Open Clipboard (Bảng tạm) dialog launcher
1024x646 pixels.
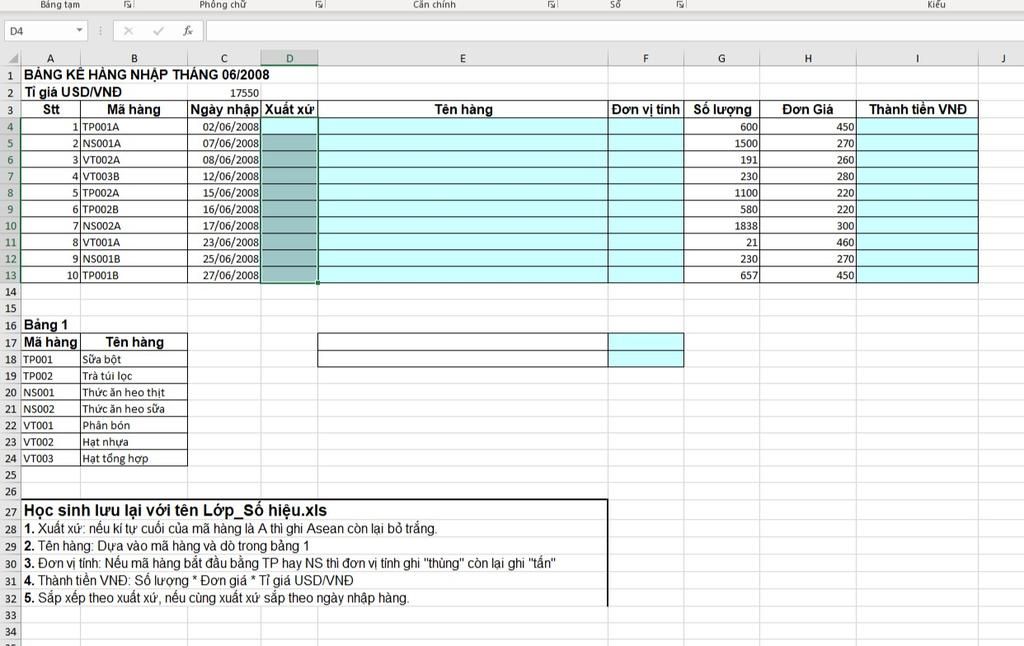[128, 5]
